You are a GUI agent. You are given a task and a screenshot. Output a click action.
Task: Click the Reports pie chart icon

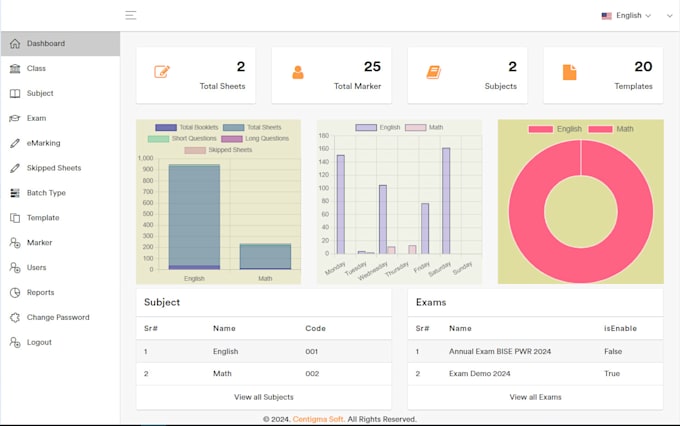(15, 292)
